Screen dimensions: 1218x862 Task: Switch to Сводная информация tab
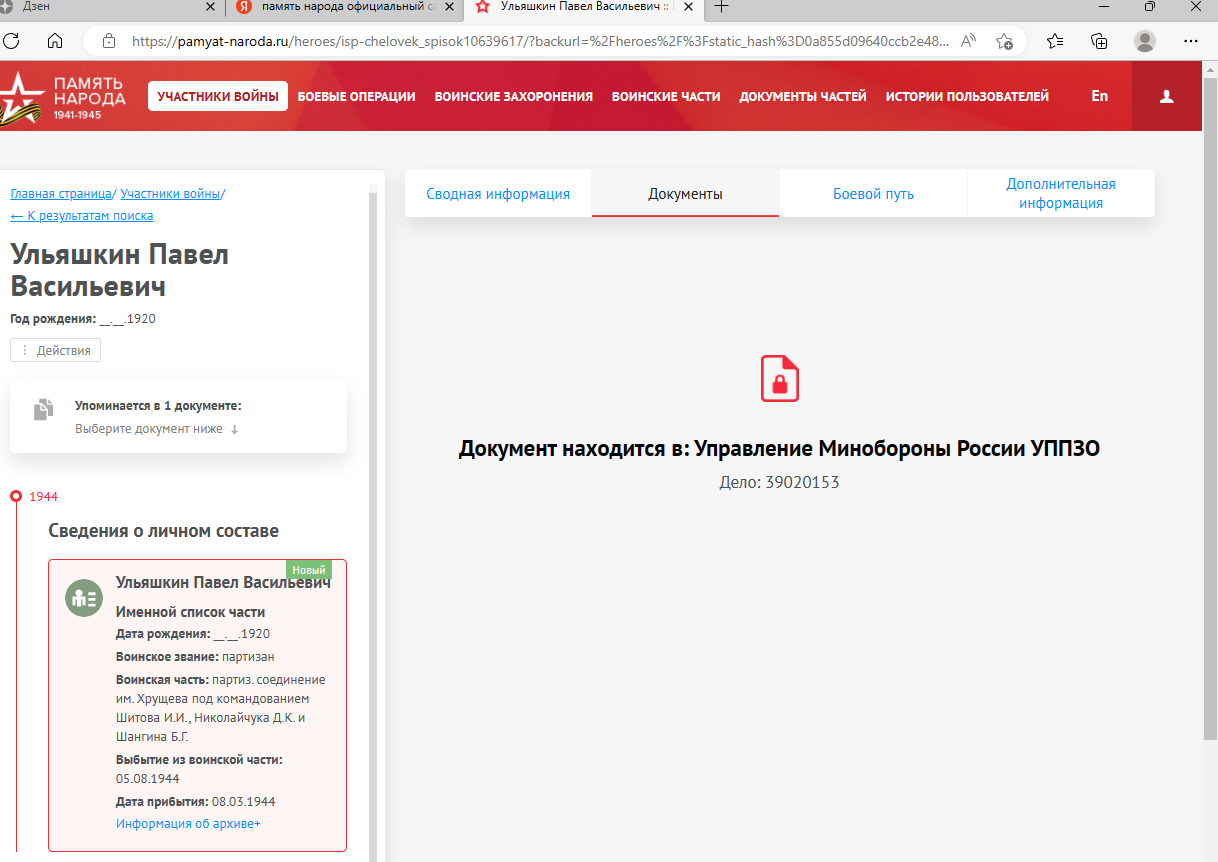[x=498, y=194]
